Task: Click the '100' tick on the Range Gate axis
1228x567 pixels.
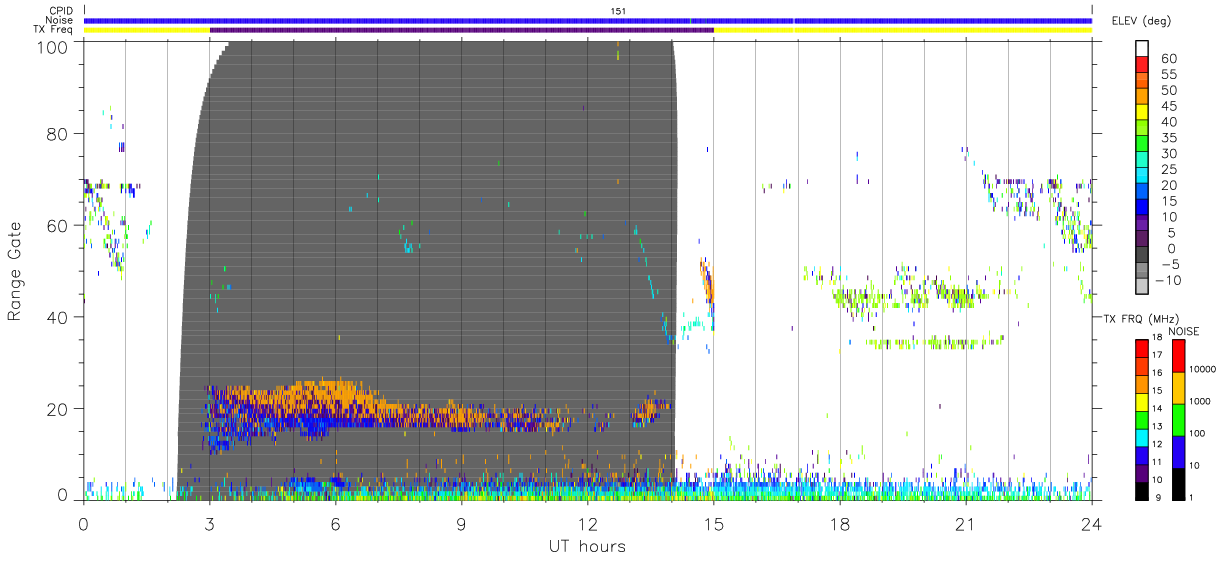Action: click(x=52, y=46)
